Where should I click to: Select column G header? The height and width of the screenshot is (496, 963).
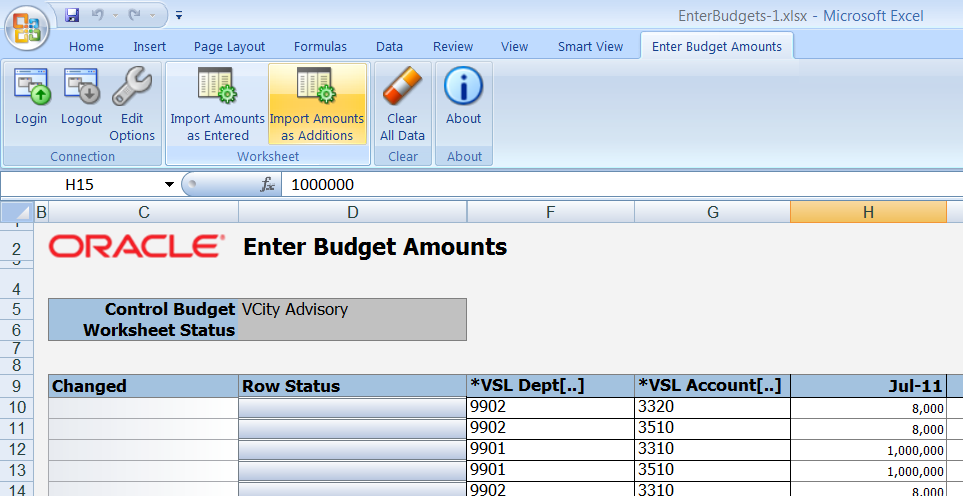[712, 212]
